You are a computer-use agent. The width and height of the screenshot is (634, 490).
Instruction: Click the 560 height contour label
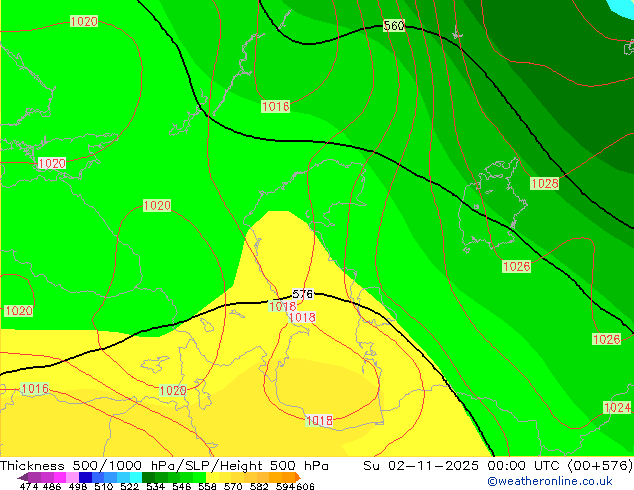(x=393, y=25)
